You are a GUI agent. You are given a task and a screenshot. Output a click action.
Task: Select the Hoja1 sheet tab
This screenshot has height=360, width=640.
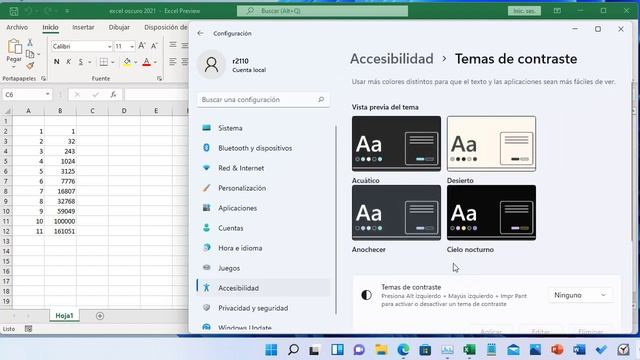point(64,316)
